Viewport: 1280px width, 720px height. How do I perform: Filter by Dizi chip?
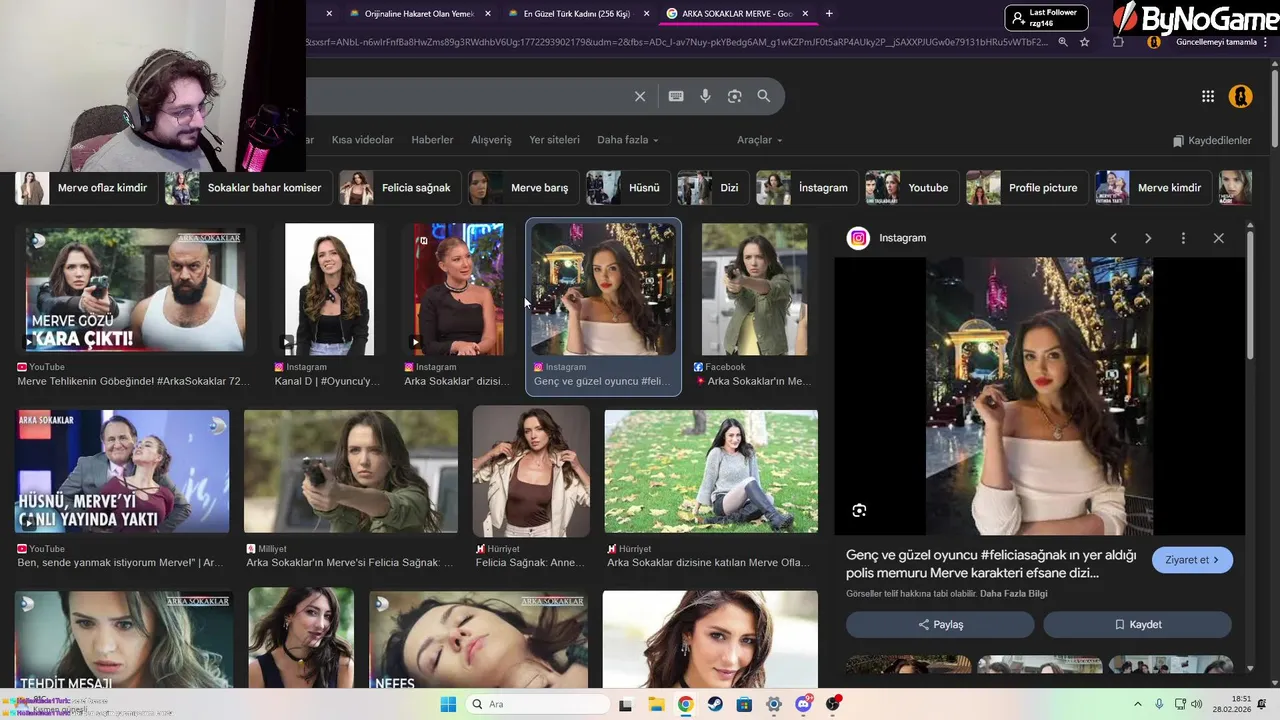[712, 188]
